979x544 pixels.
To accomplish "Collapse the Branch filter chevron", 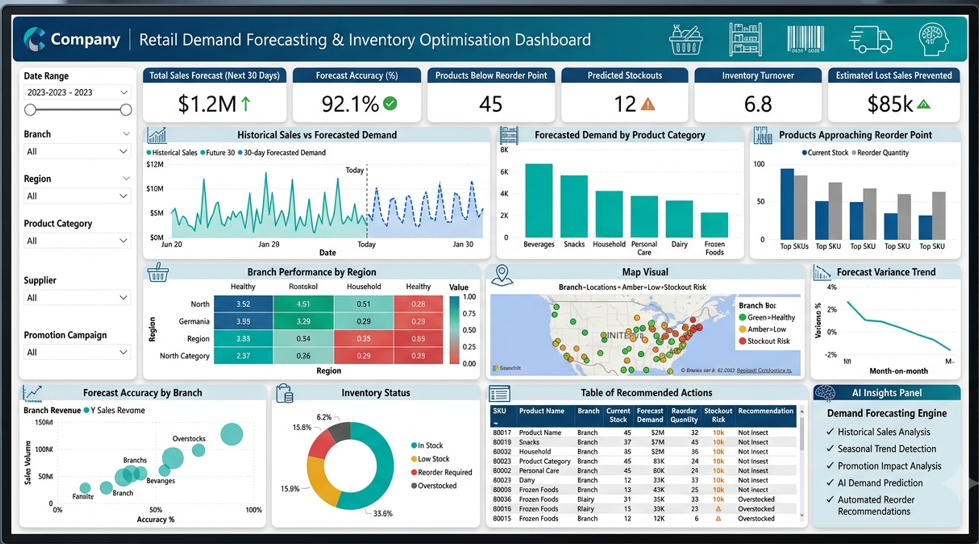I will [x=126, y=134].
